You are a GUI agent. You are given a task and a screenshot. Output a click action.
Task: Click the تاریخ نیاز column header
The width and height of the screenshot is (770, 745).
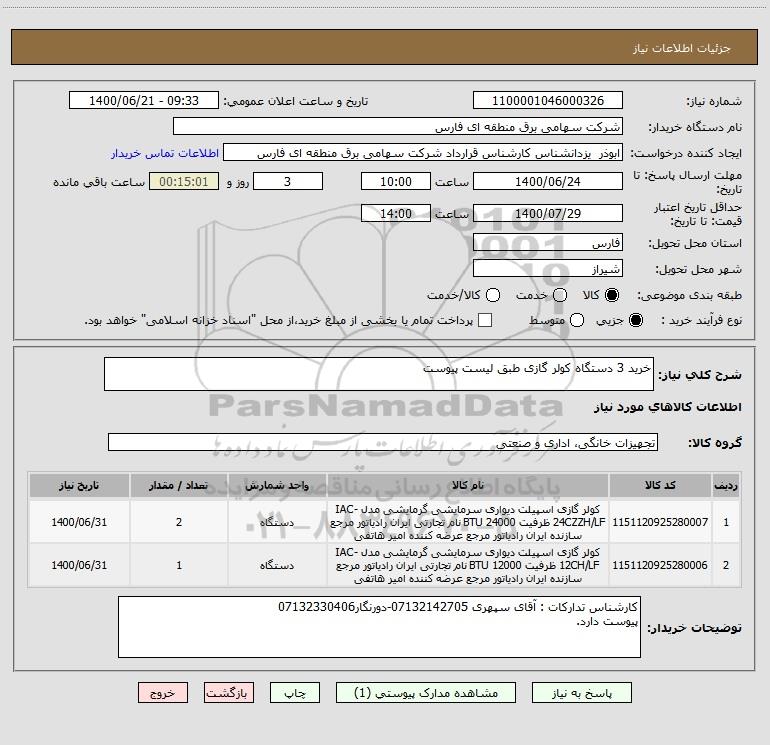79,486
